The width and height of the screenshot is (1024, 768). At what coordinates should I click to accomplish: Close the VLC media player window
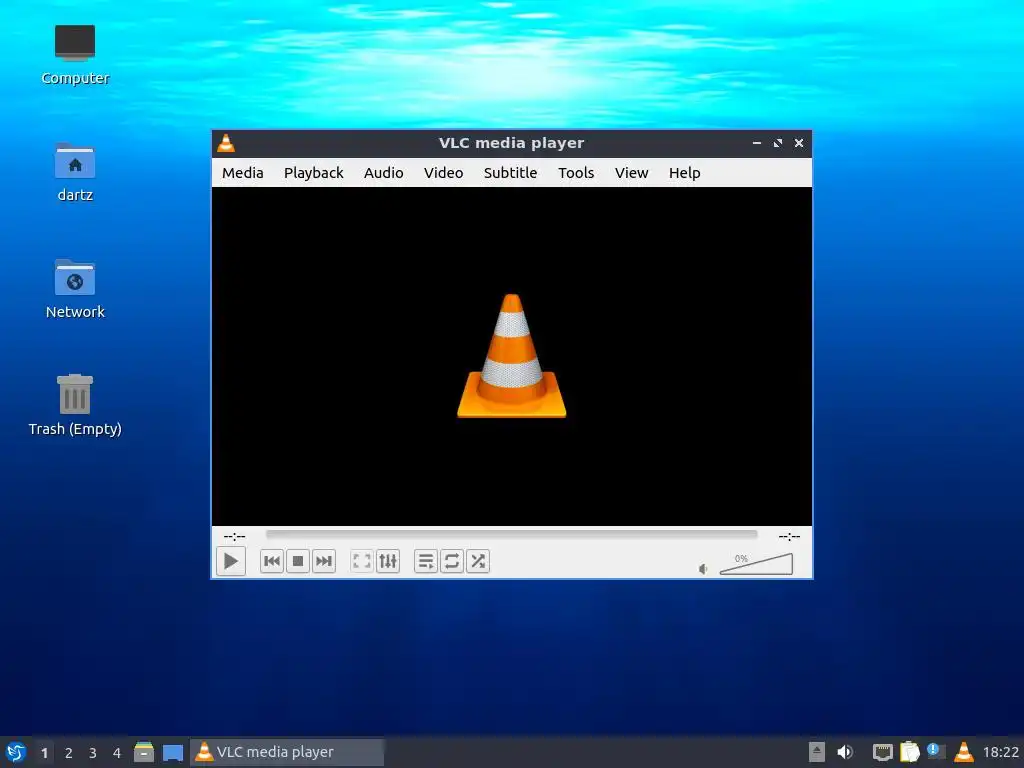[x=799, y=143]
